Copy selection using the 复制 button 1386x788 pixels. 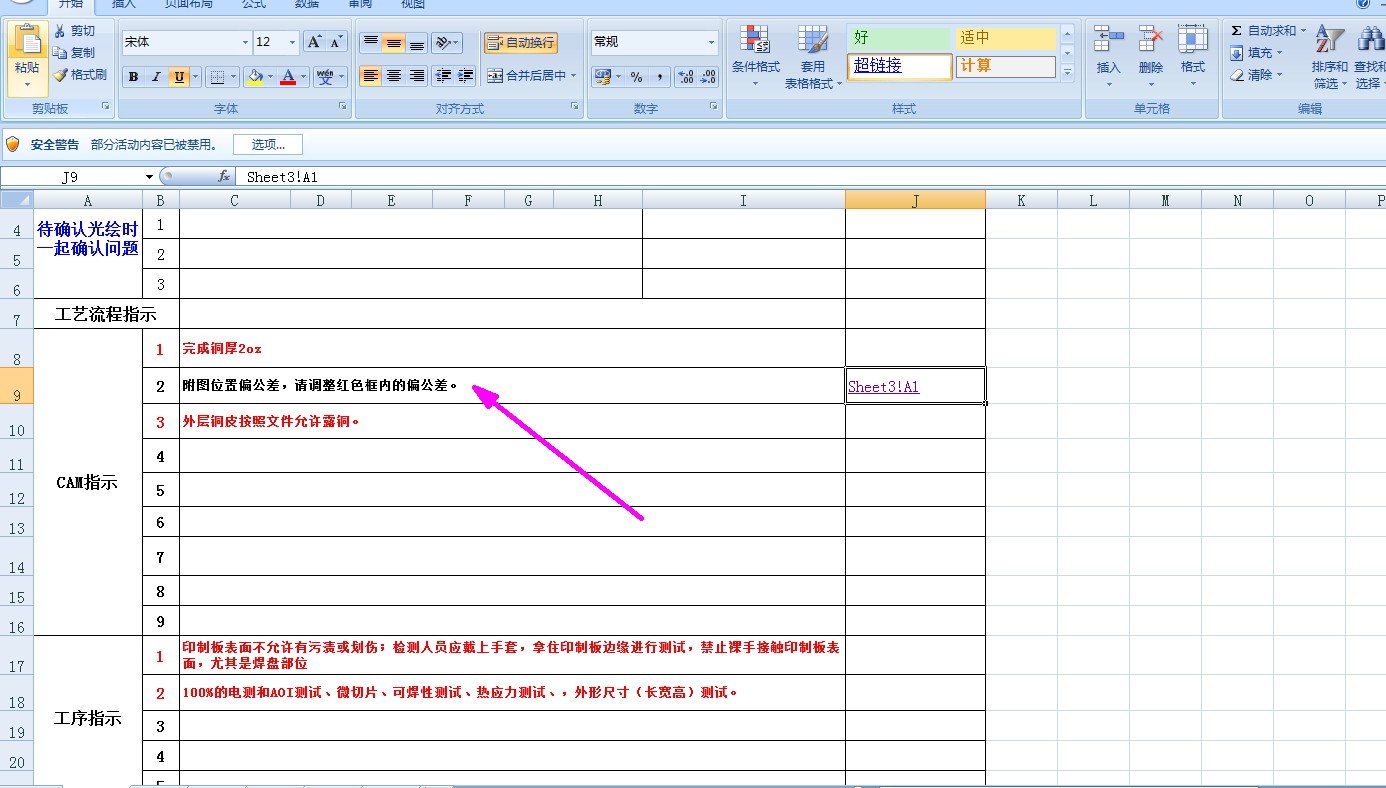click(74, 53)
